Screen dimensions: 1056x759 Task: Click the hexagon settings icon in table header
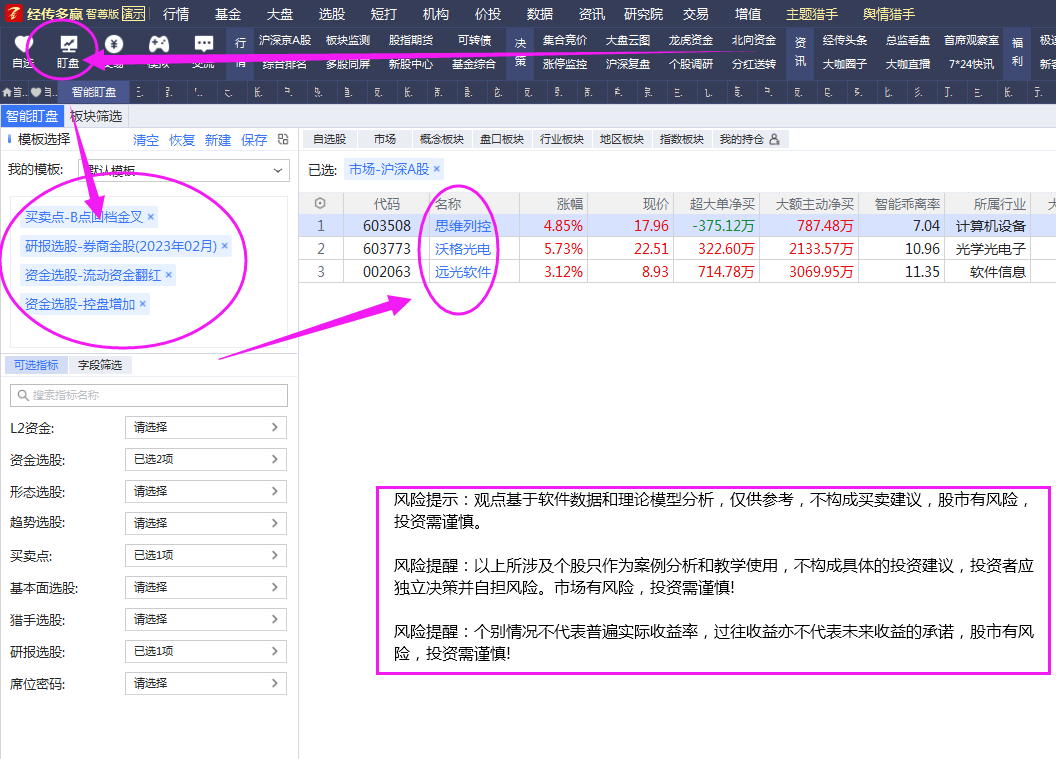pos(321,203)
